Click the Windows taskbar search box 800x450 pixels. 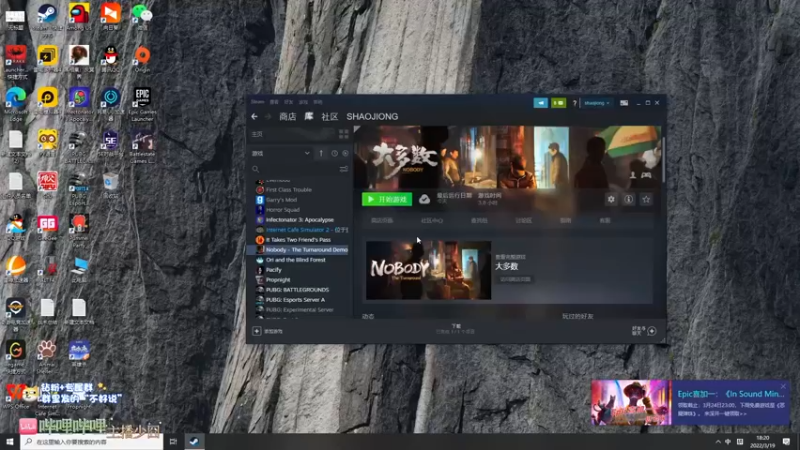pyautogui.click(x=92, y=441)
